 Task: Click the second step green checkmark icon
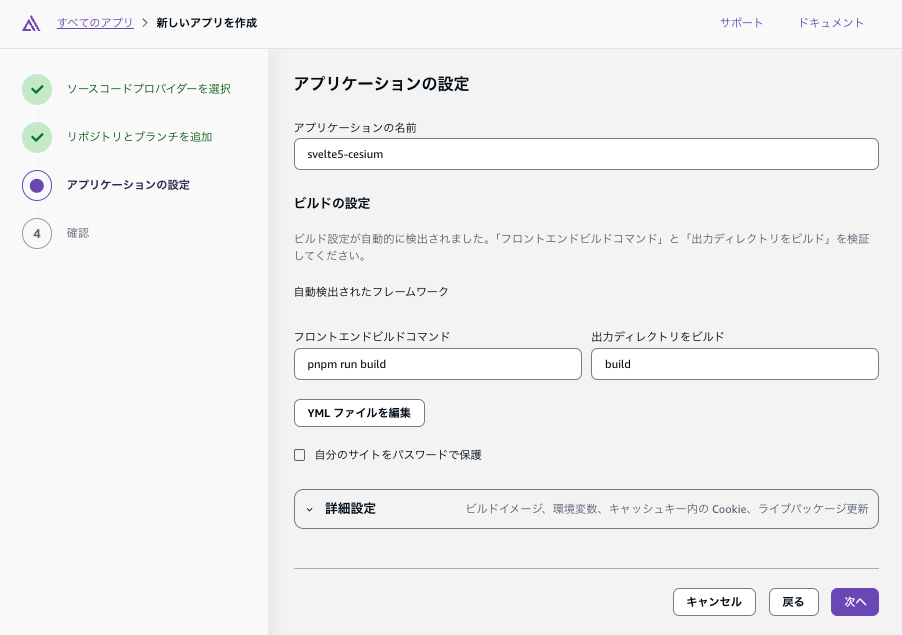pos(37,137)
